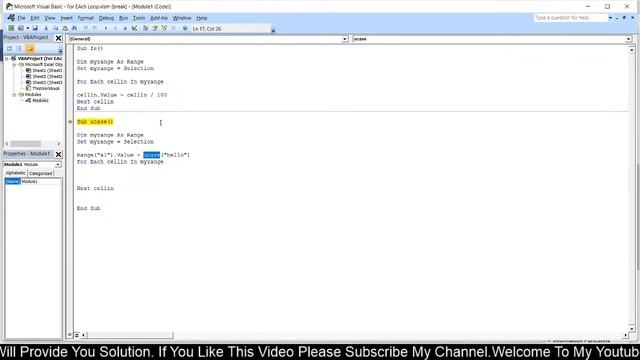Click the Redo toolbar icon

coord(95,28)
